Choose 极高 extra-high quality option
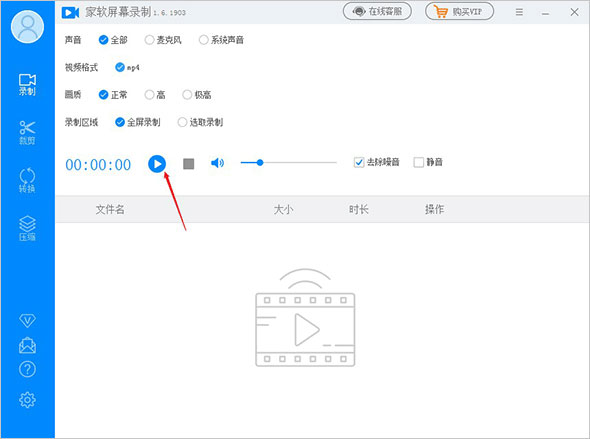The height and width of the screenshot is (439, 590). click(197, 95)
